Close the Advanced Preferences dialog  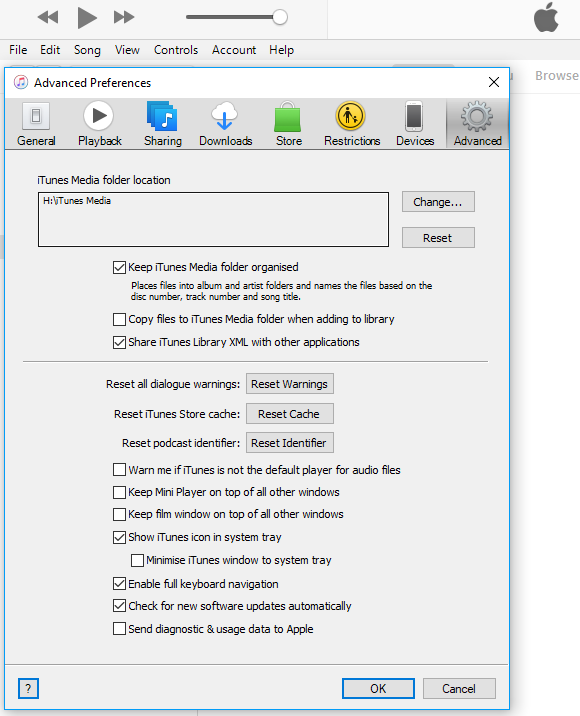pyautogui.click(x=494, y=82)
